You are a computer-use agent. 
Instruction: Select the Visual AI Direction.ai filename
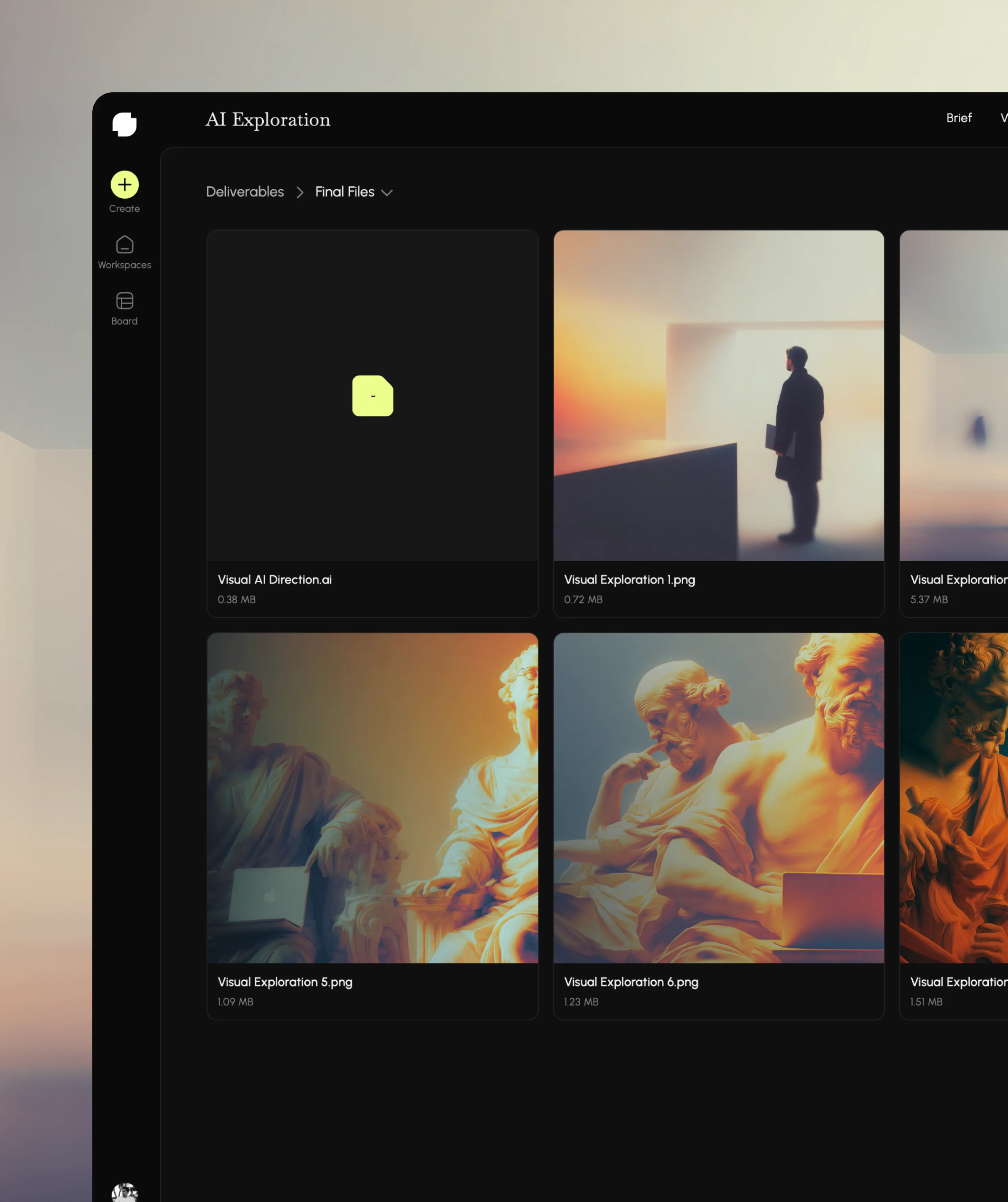click(274, 579)
